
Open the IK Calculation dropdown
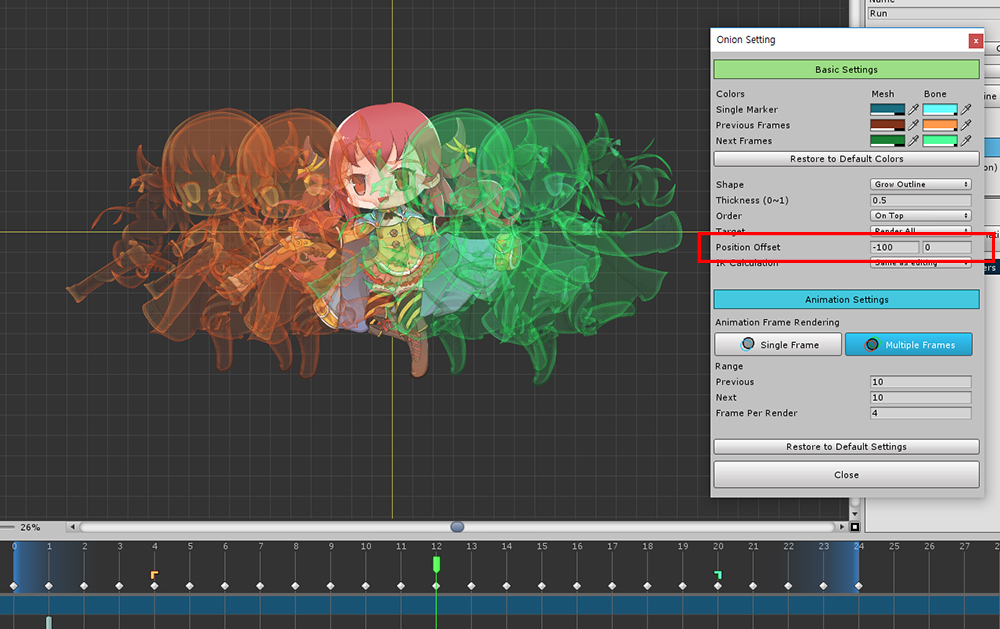coord(921,262)
